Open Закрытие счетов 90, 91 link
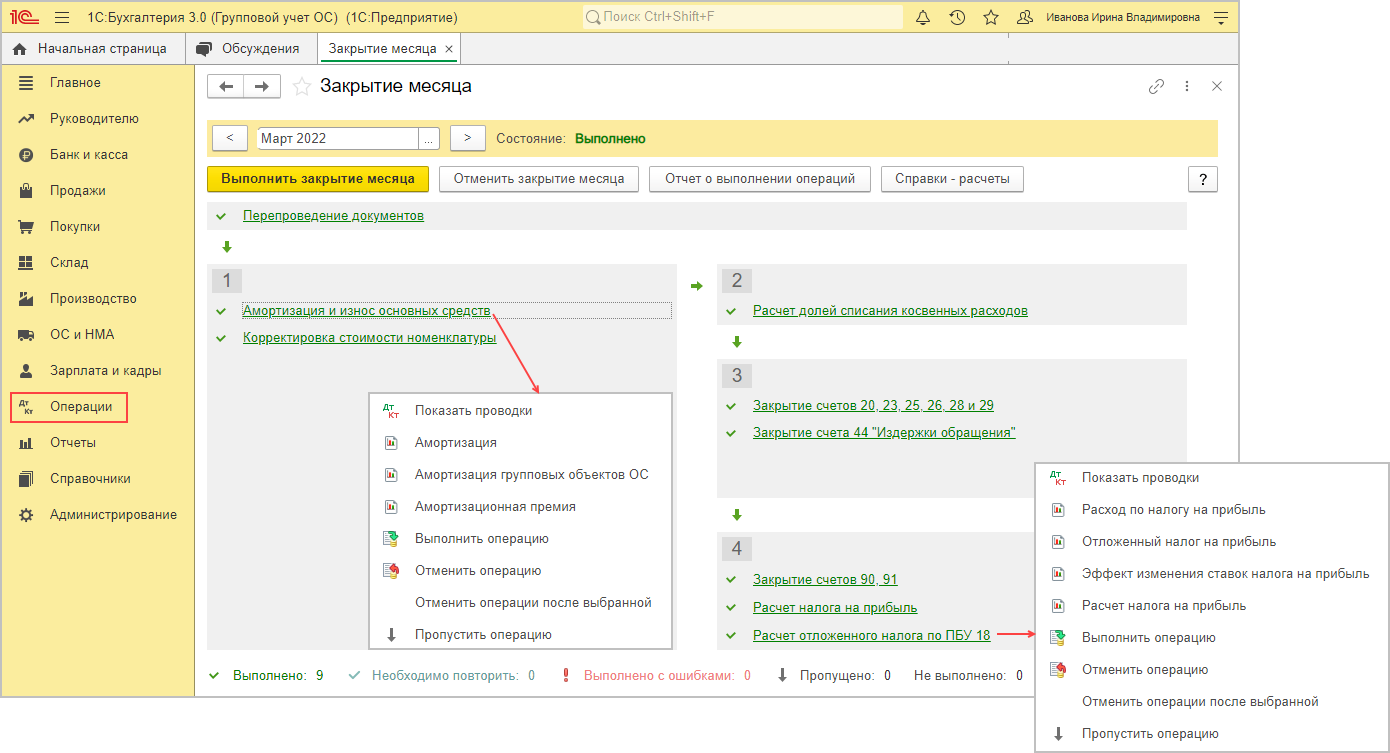The height and width of the screenshot is (753, 1390). (825, 580)
